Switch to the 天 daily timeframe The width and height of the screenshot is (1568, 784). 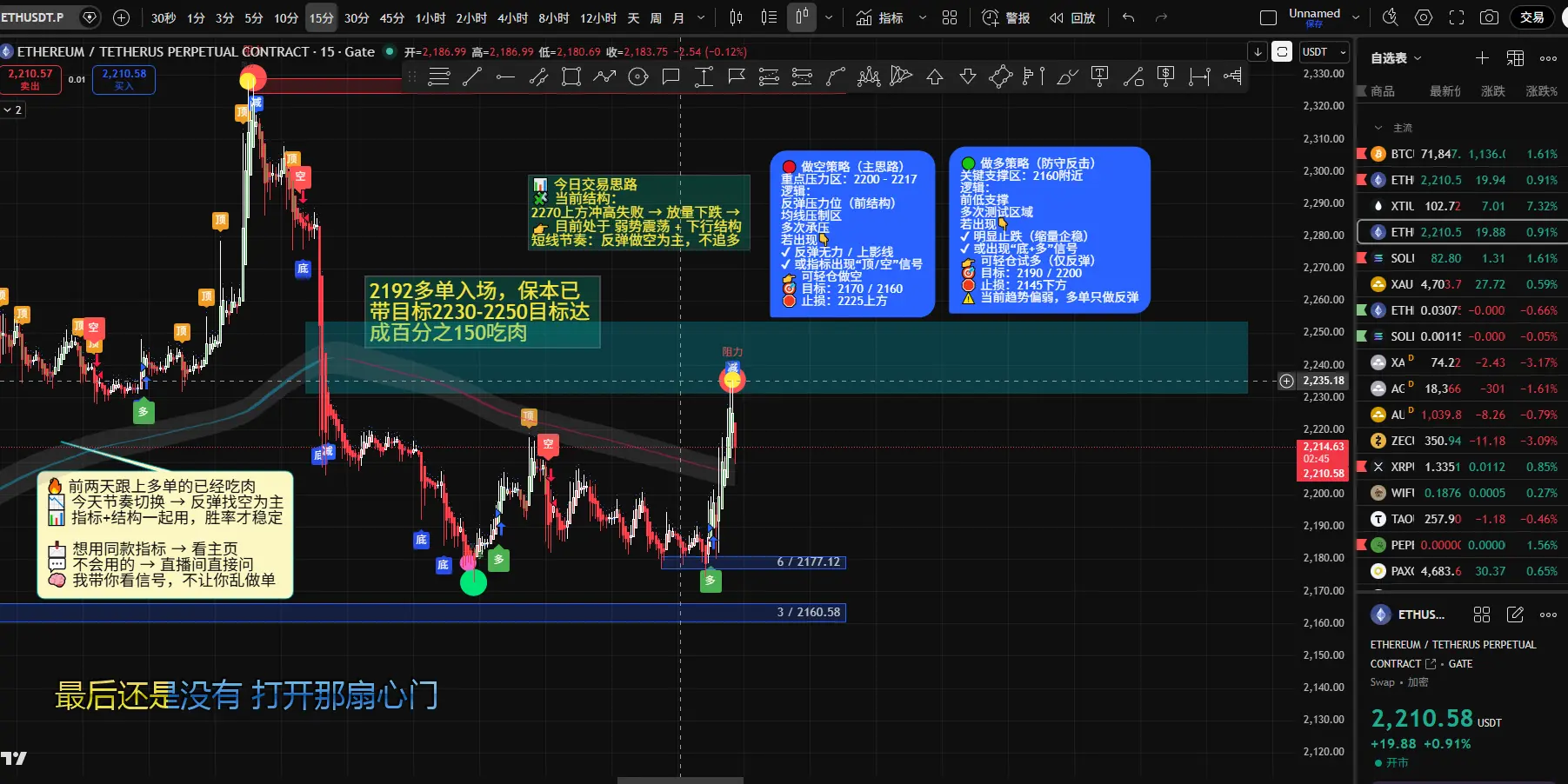[633, 17]
